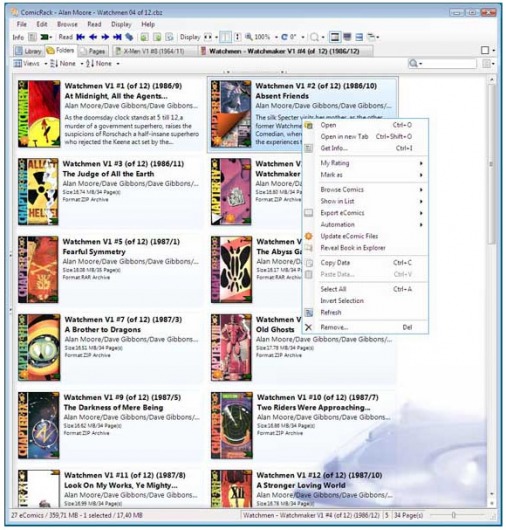The image size is (506, 530).
Task: Click the sorting icon beside second None
Action: pos(90,63)
